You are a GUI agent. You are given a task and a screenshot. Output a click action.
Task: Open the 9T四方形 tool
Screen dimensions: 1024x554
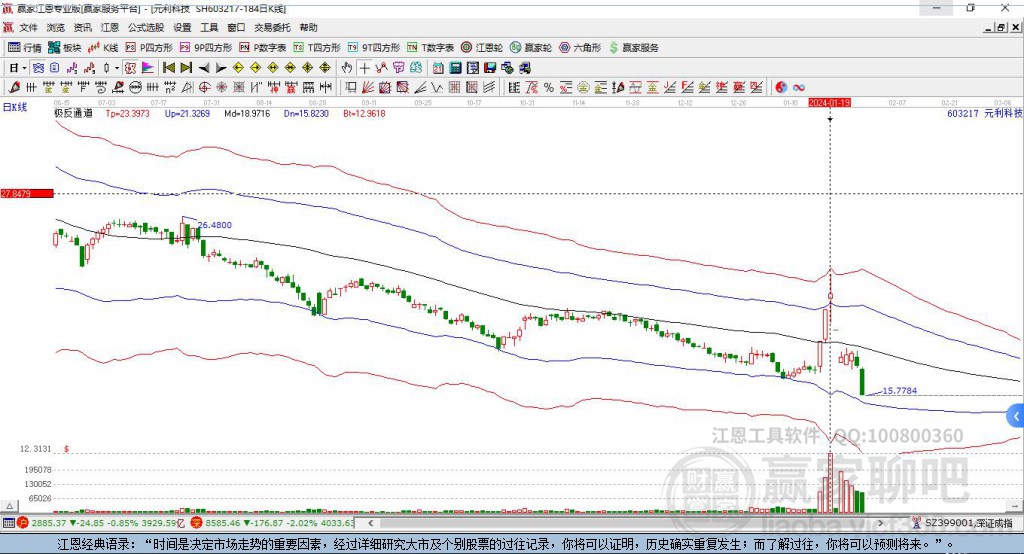click(374, 48)
